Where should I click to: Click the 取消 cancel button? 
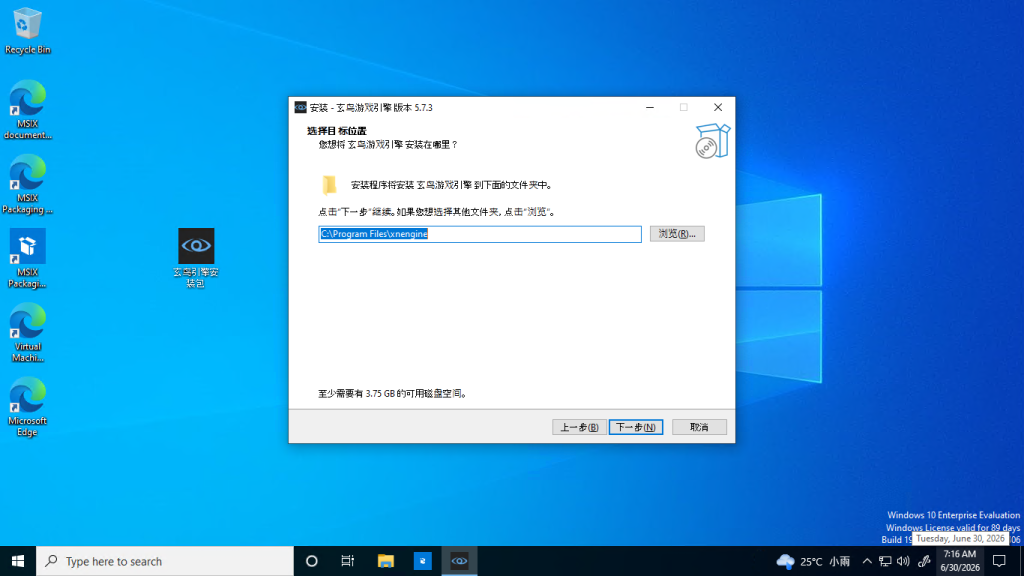[x=699, y=427]
